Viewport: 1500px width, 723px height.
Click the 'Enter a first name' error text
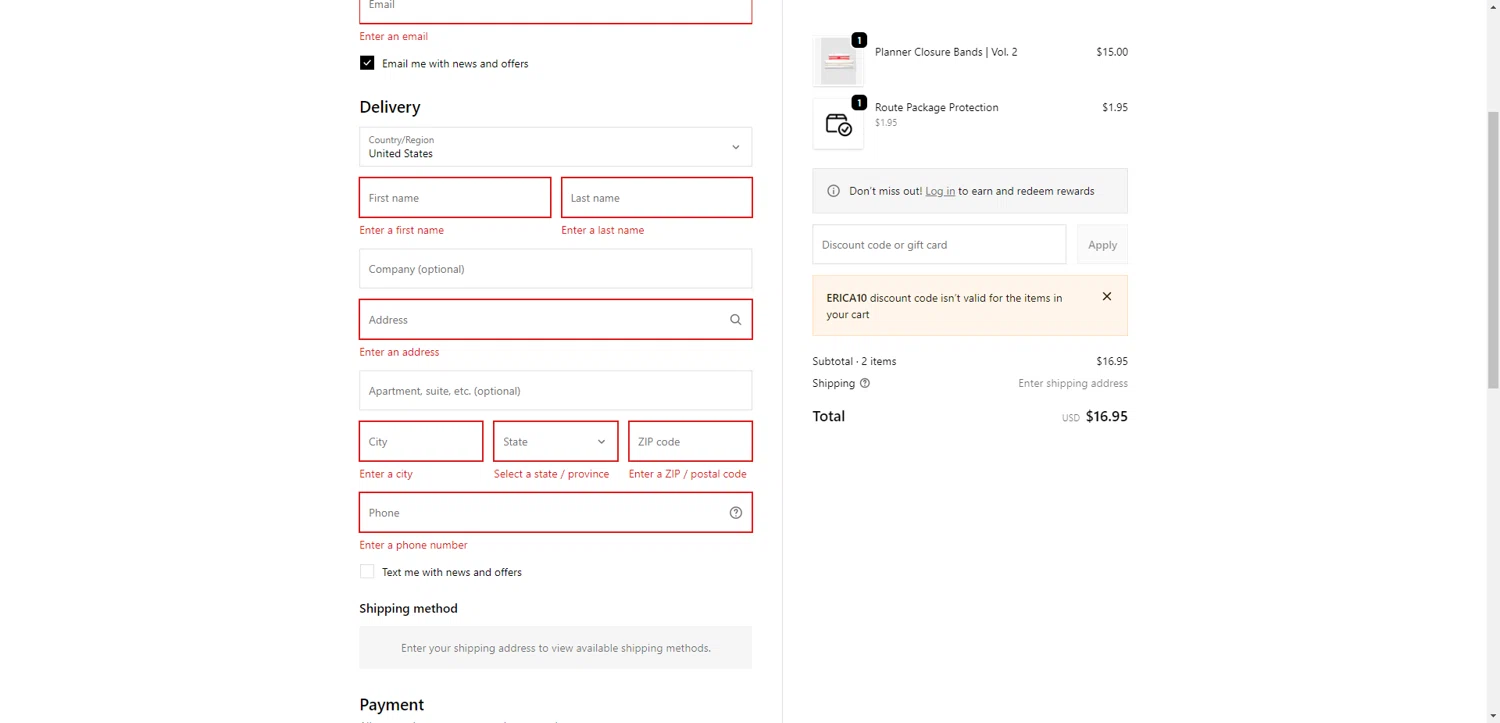(x=402, y=230)
